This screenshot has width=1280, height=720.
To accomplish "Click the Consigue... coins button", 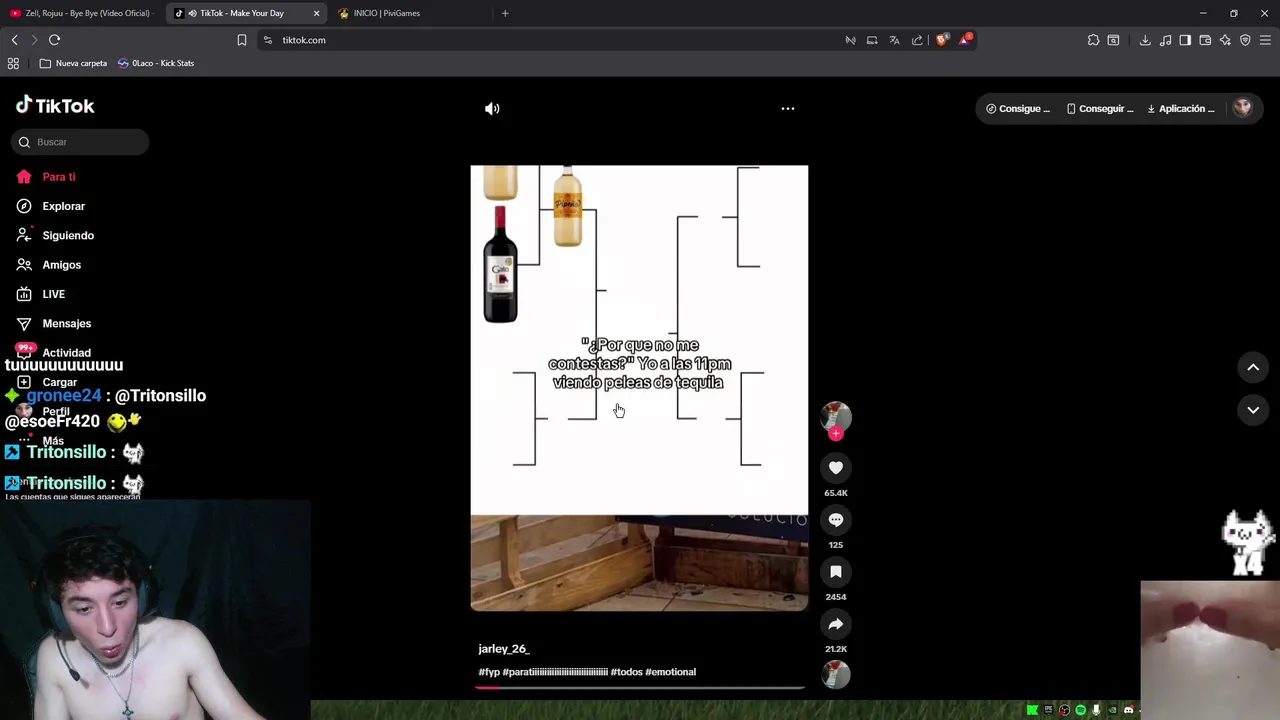I will click(x=1018, y=109).
